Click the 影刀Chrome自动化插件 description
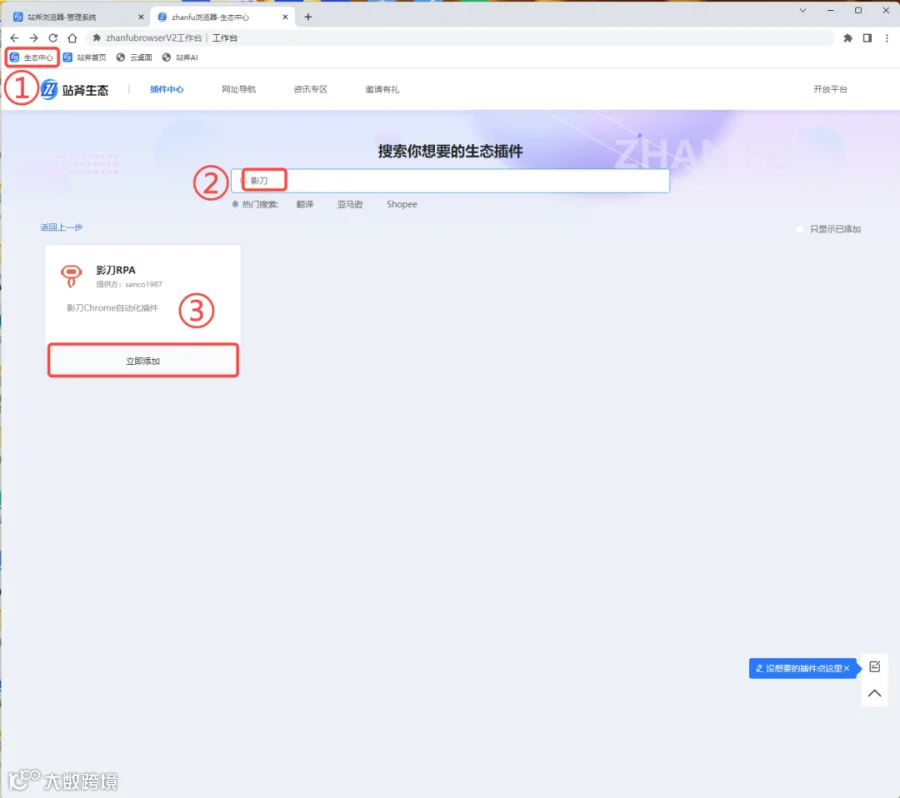Screen dimensions: 900x798 [x=112, y=308]
